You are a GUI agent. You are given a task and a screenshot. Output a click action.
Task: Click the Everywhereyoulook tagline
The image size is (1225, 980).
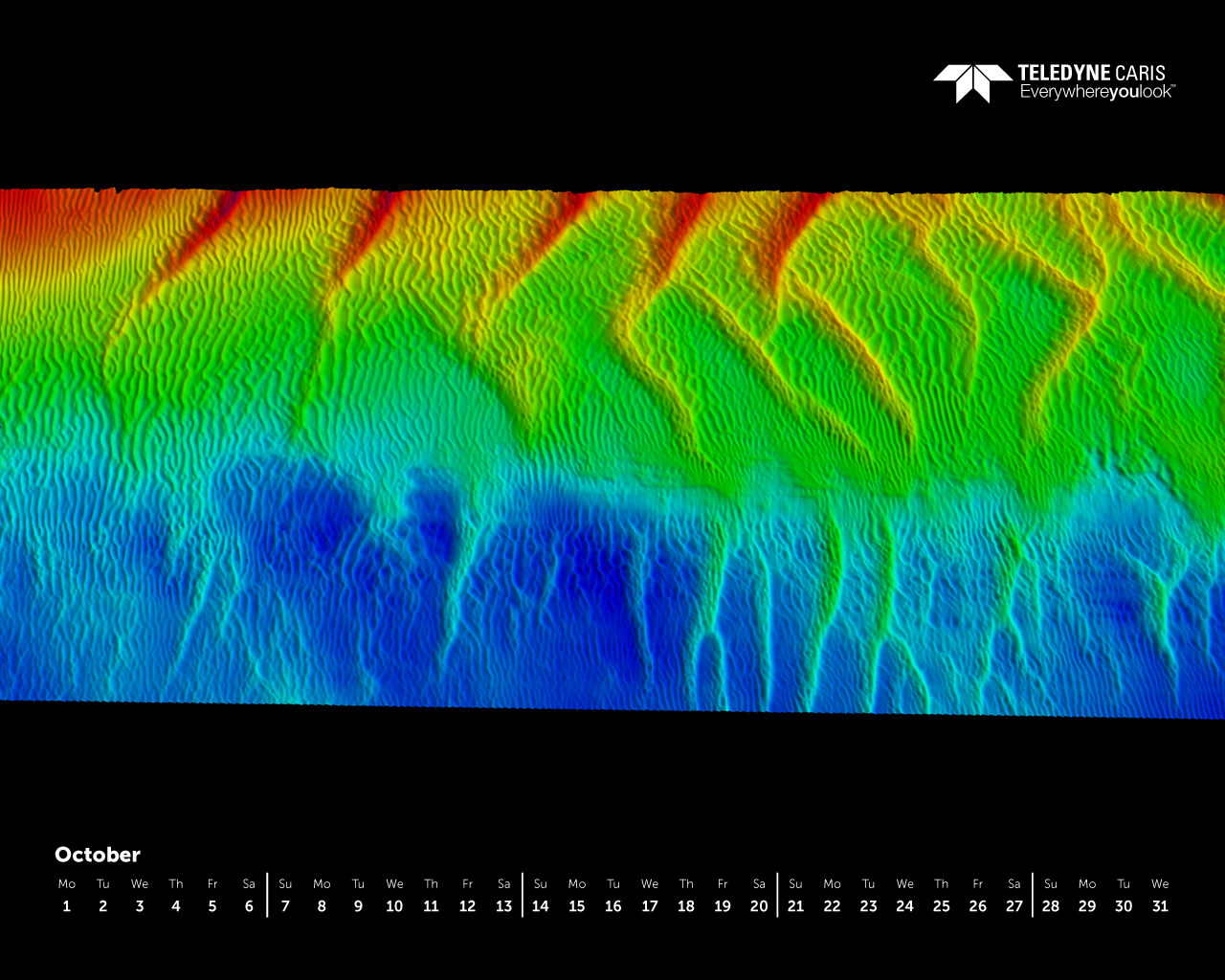(1096, 92)
